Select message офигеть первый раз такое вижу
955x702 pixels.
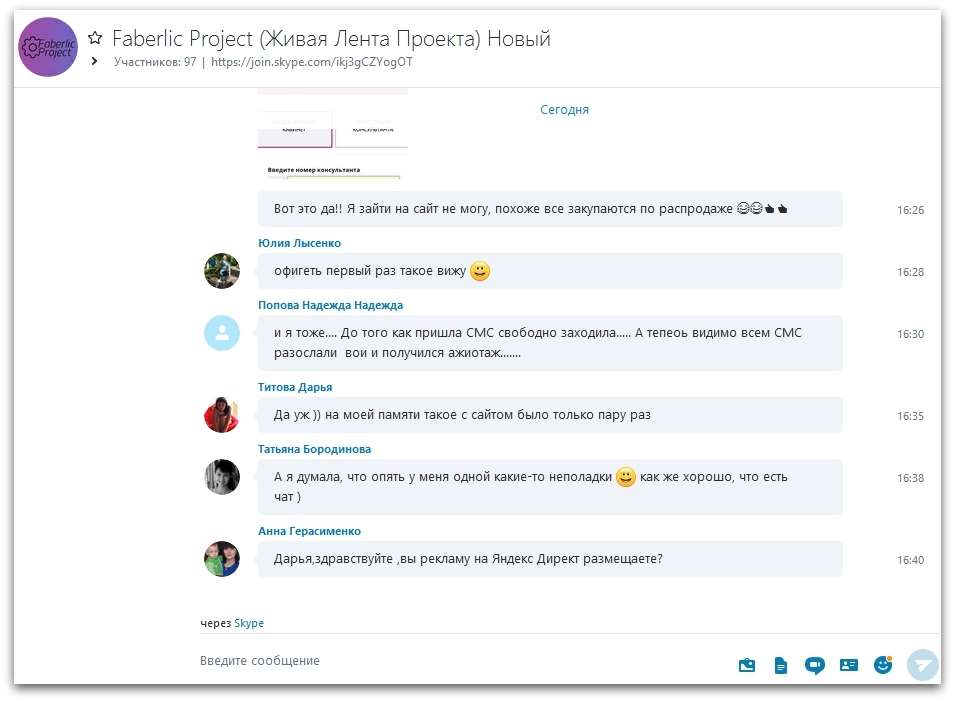(550, 271)
